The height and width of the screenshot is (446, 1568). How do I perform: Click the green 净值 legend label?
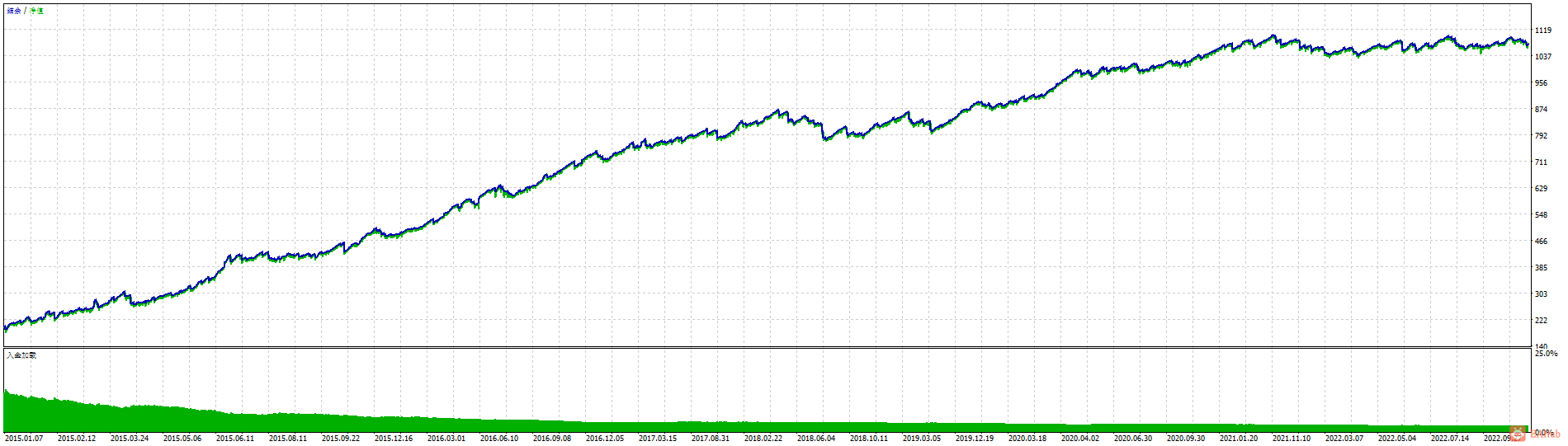pos(36,11)
